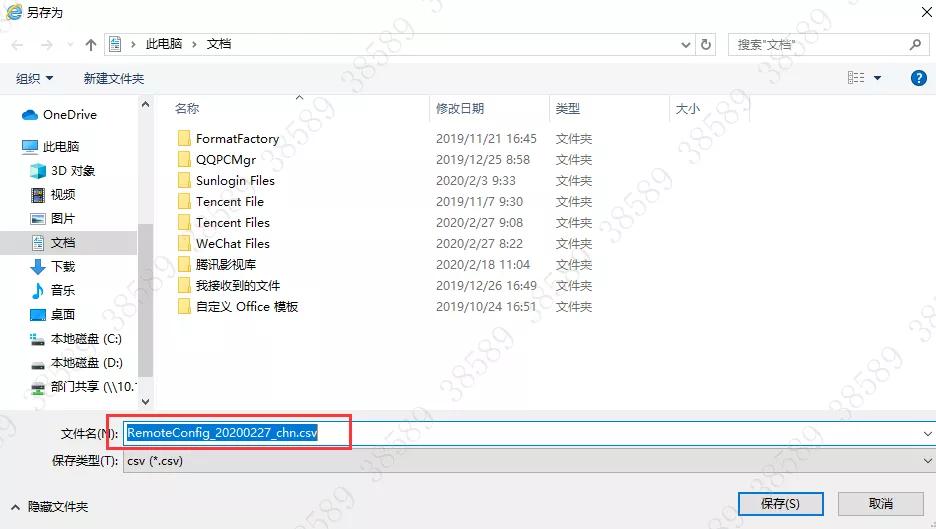936x529 pixels.
Task: Open 本地磁盘 (C:) in sidebar
Action: [76, 339]
